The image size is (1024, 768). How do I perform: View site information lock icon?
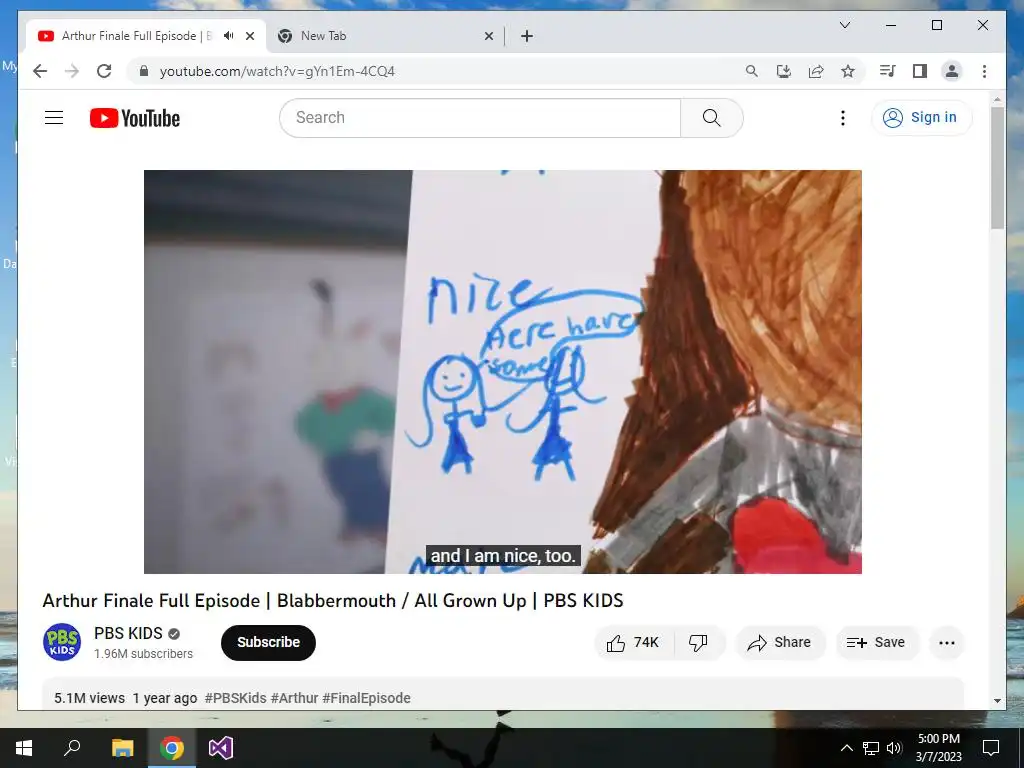144,71
